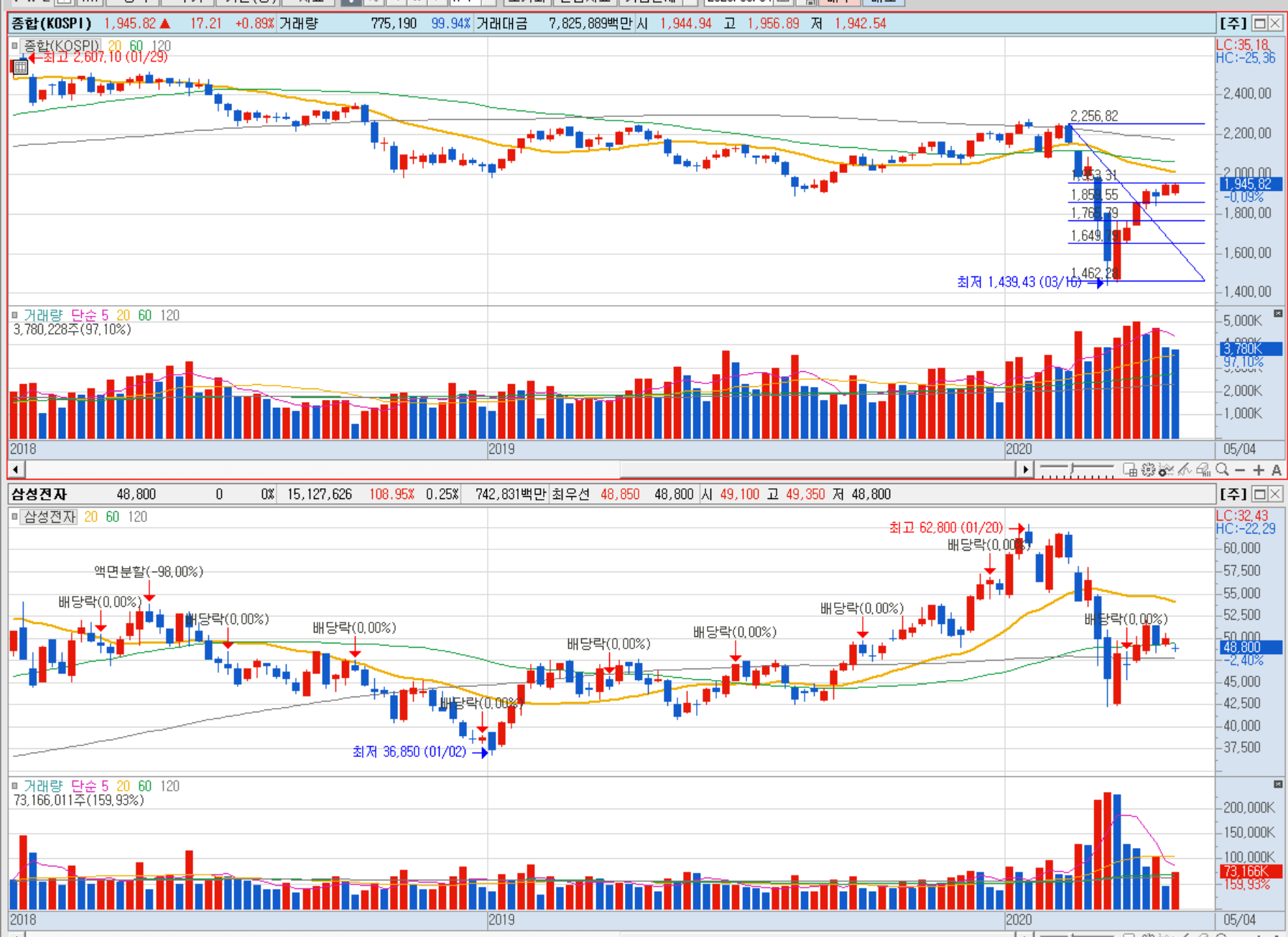The height and width of the screenshot is (937, 1288).
Task: Toggle the square marker beside 삼성전자 거래량 legend
Action: pos(14,786)
